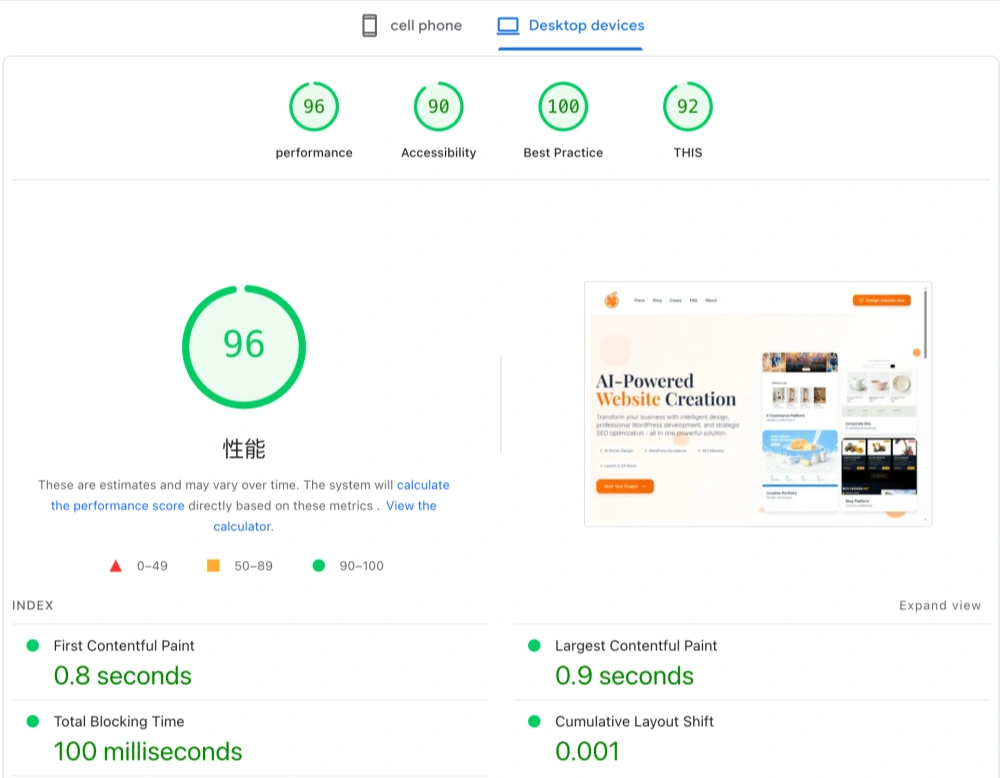The image size is (1000, 778).
Task: Click the large 96 performance ring
Action: (244, 345)
